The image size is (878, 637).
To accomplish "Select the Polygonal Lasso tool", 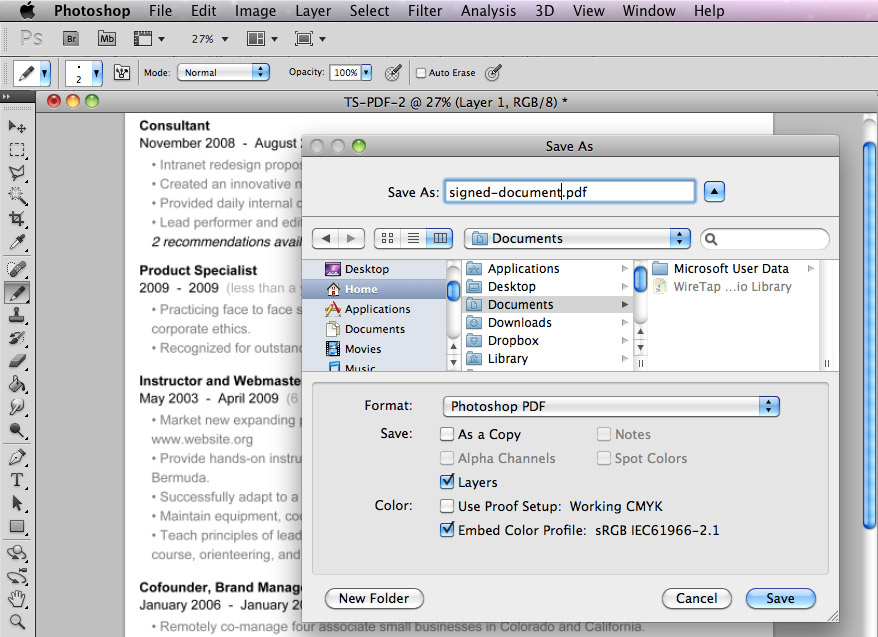I will (x=17, y=173).
